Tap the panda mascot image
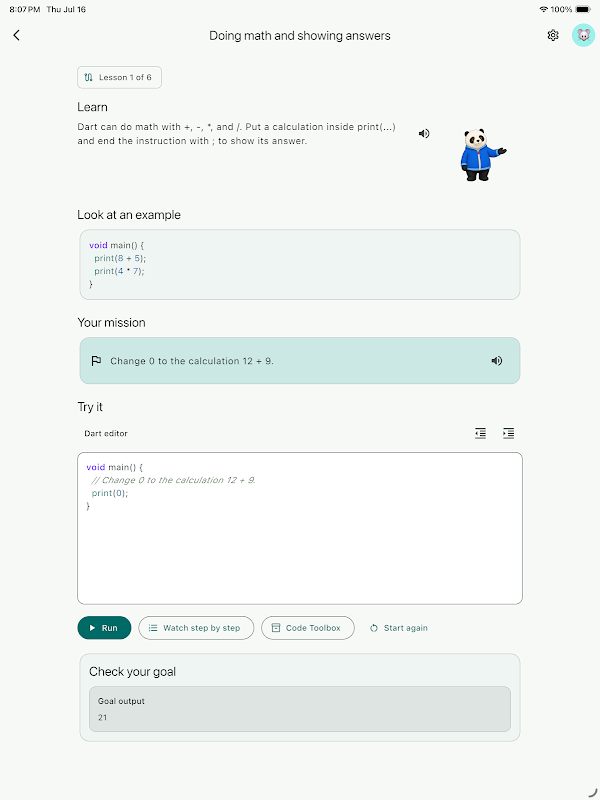 (482, 155)
